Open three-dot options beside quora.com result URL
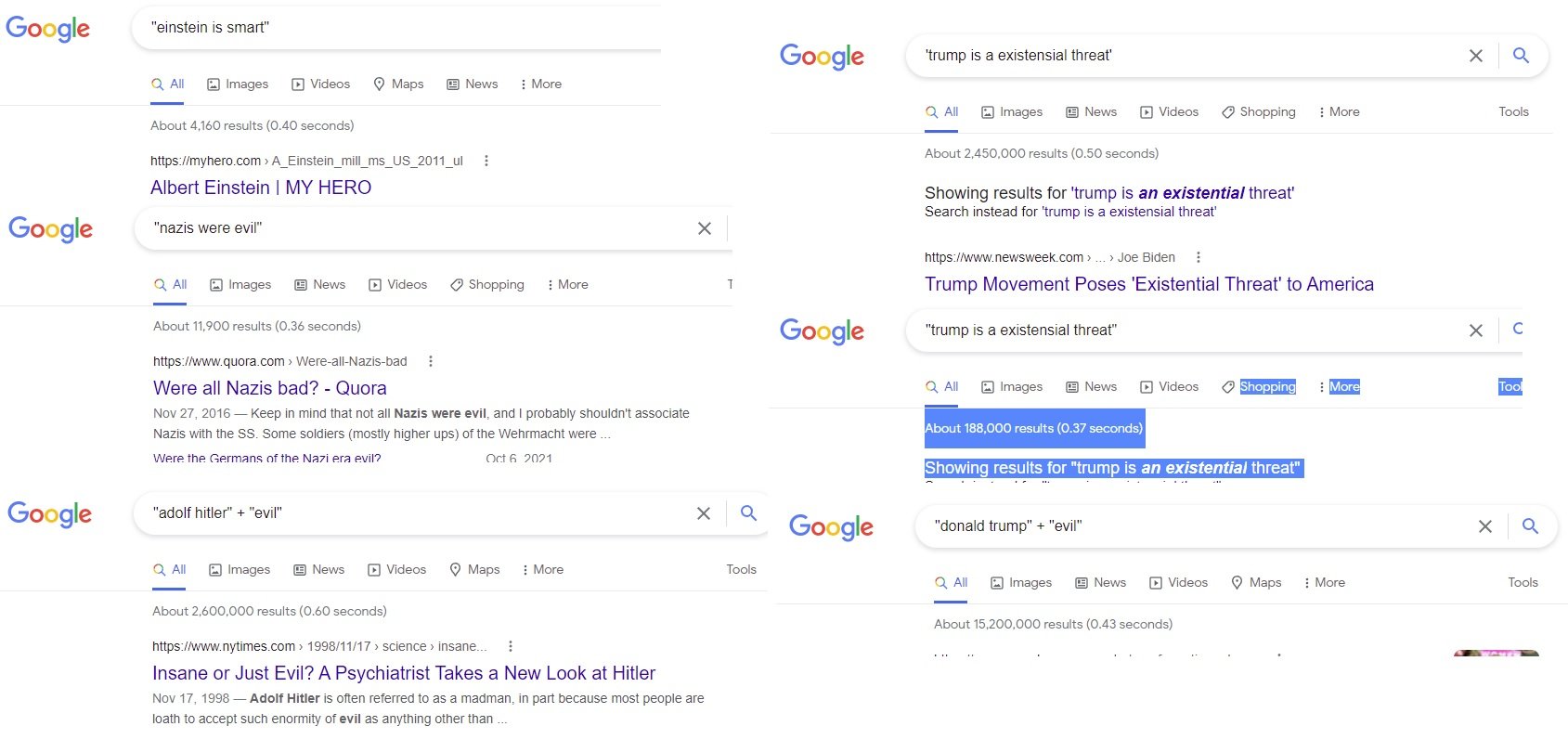 (430, 361)
